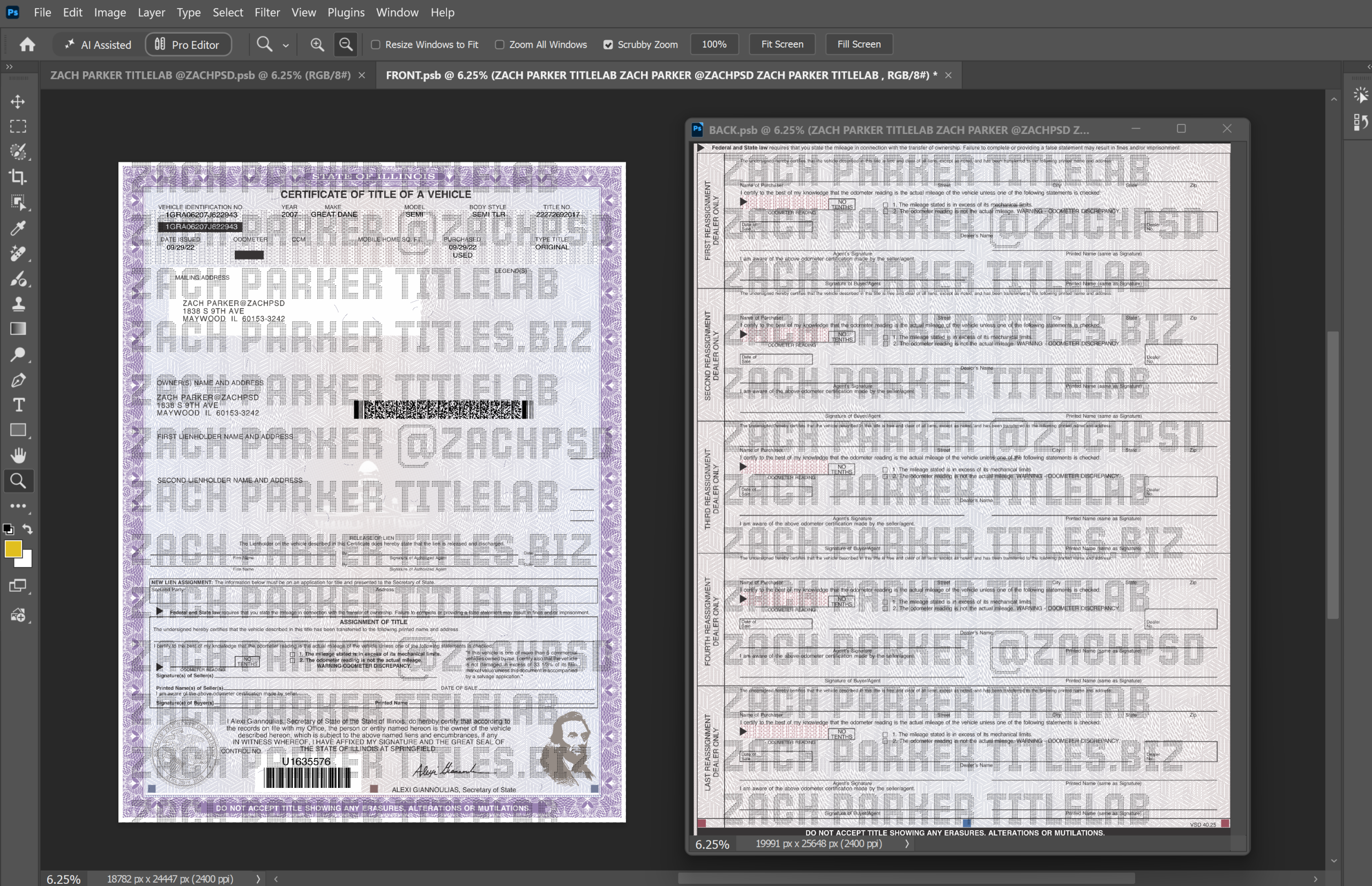This screenshot has height=886, width=1372.
Task: Open the Filter menu
Action: point(267,12)
